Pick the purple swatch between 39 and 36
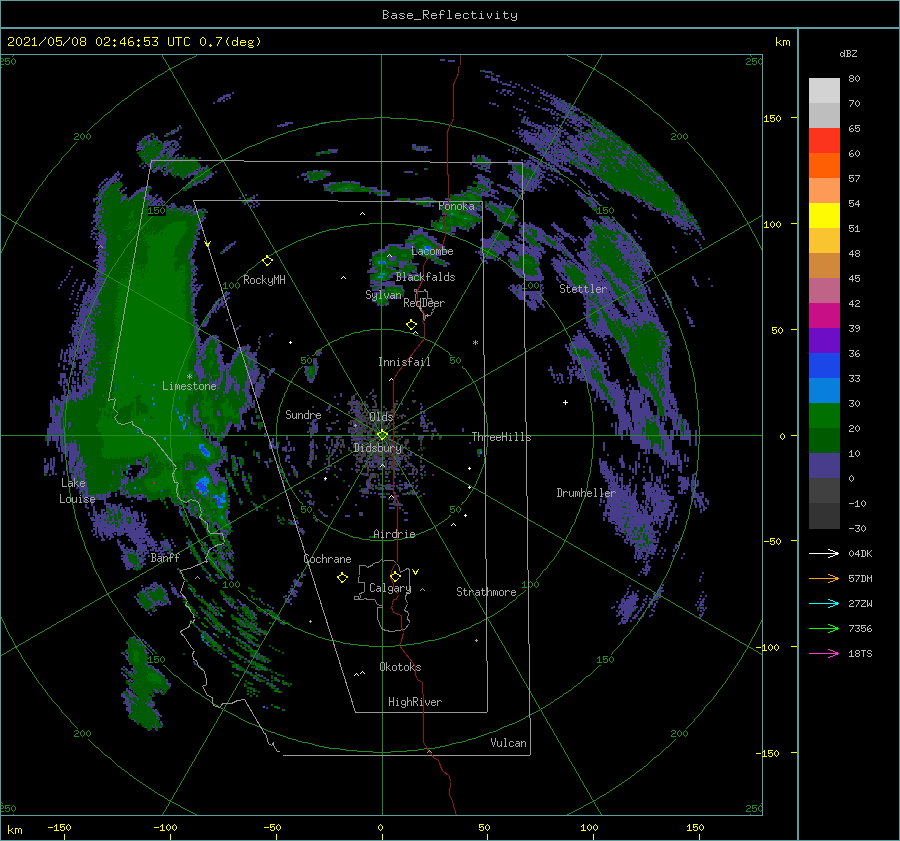 pyautogui.click(x=824, y=341)
